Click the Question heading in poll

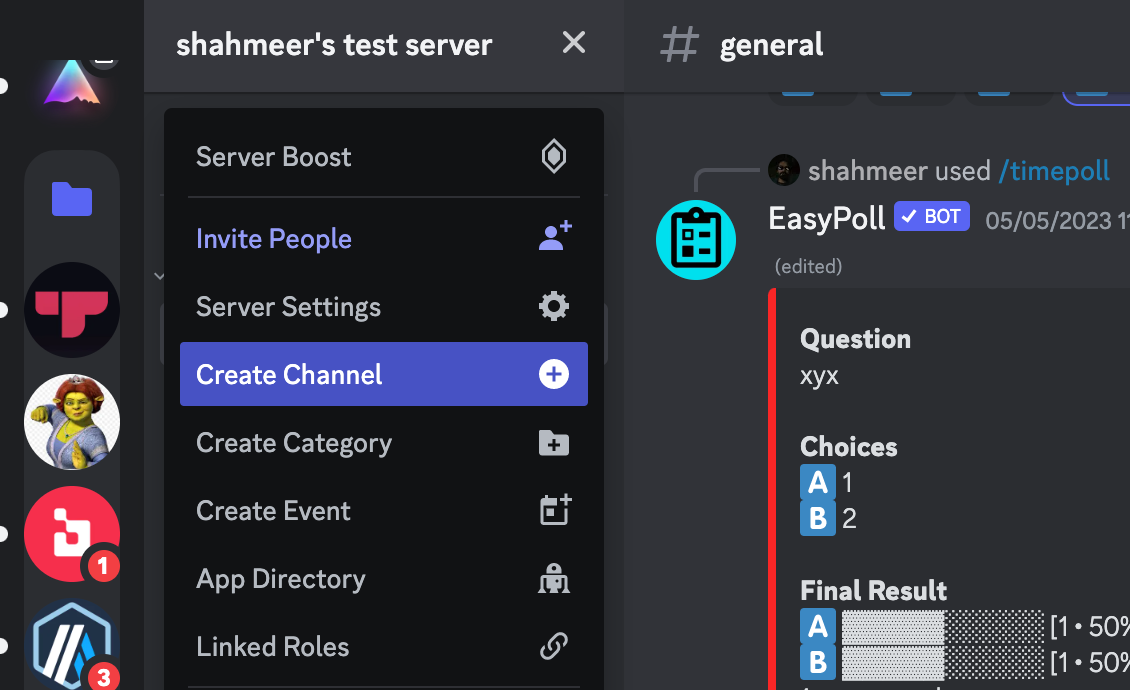point(855,339)
